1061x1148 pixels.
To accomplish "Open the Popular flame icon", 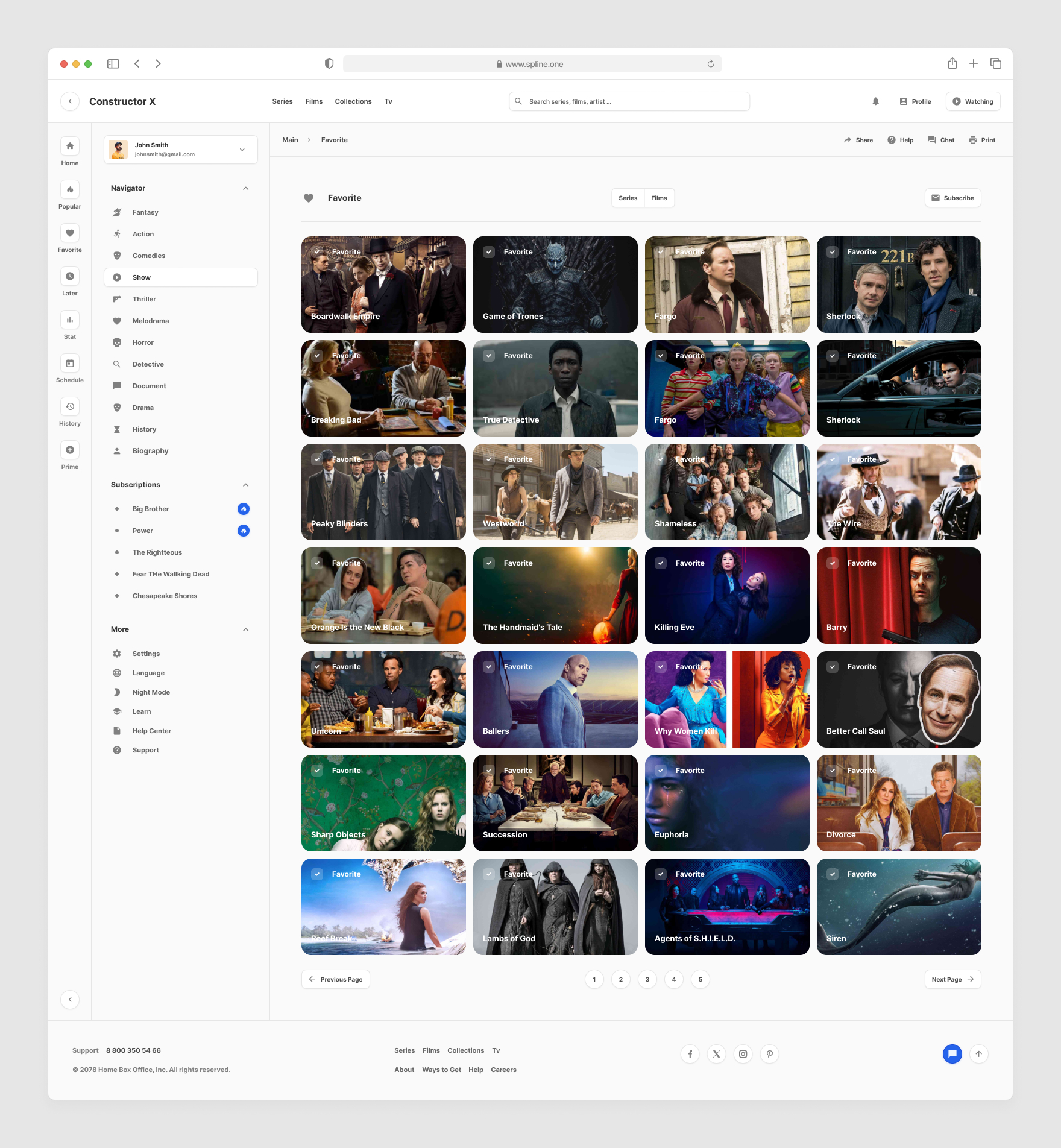I will [70, 189].
